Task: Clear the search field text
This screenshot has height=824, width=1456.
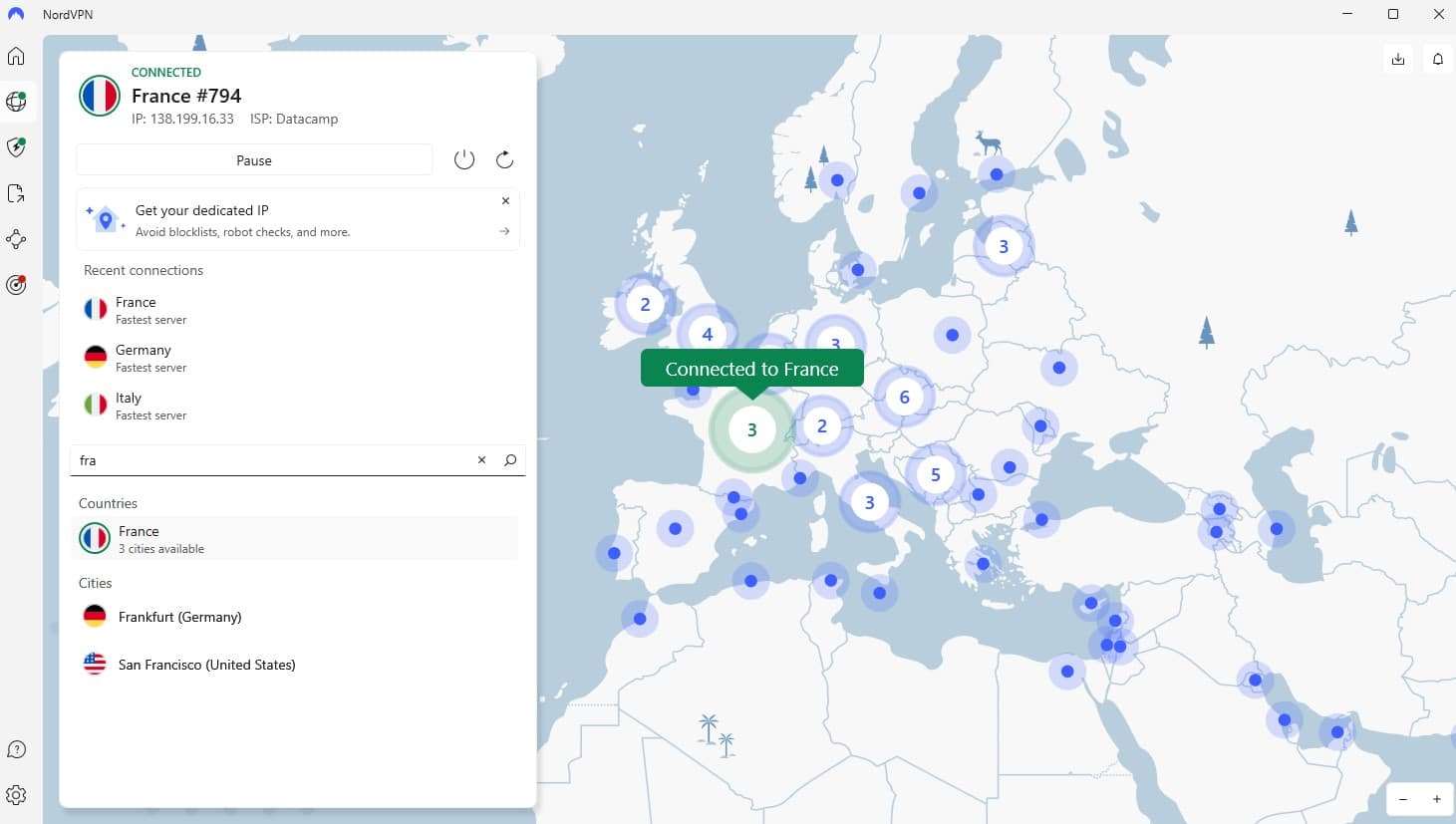Action: [x=481, y=460]
